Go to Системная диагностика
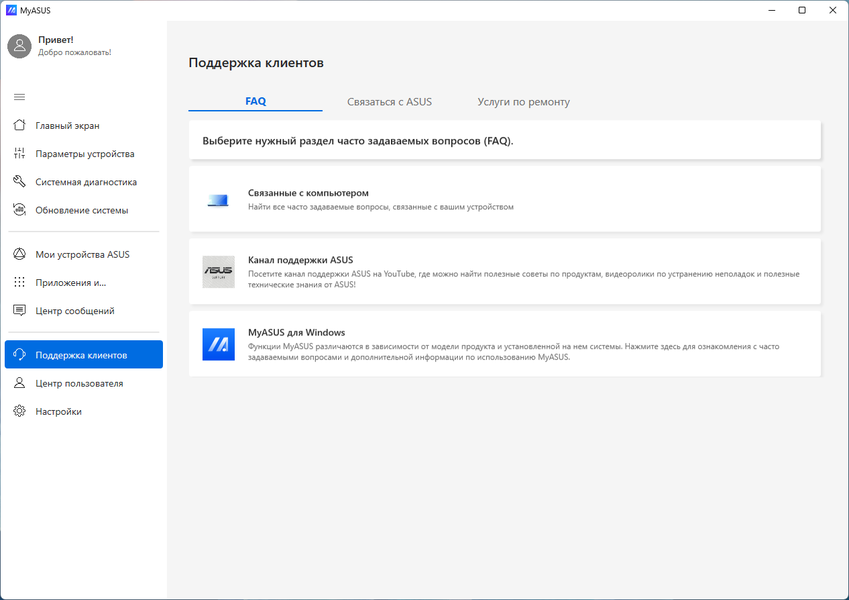849x600 pixels. [84, 182]
